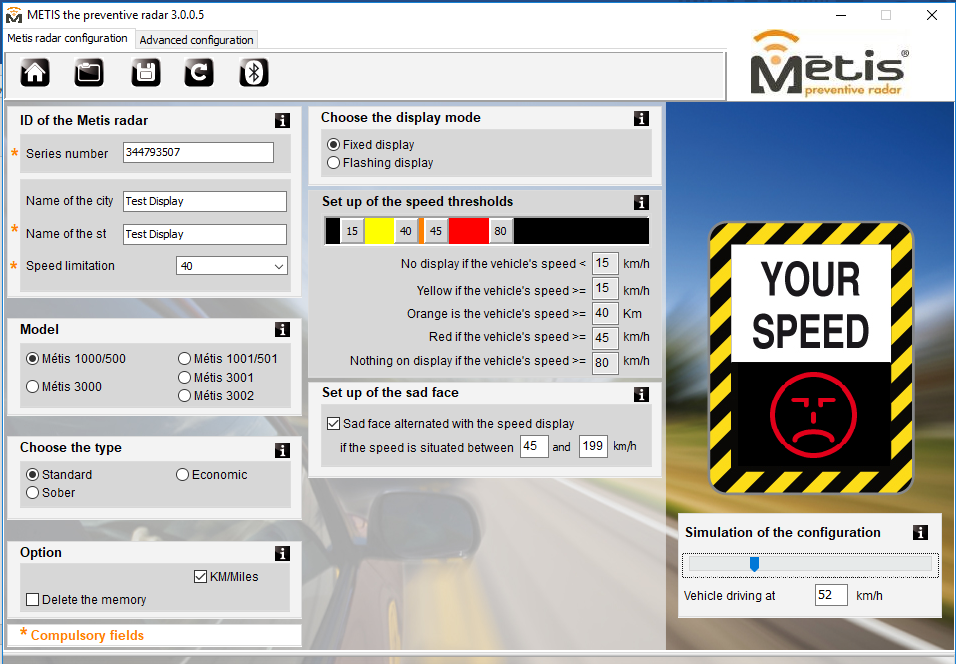Screen dimensions: 956x664
Task: Expand the Speed limitation dropdown
Action: pyautogui.click(x=278, y=266)
